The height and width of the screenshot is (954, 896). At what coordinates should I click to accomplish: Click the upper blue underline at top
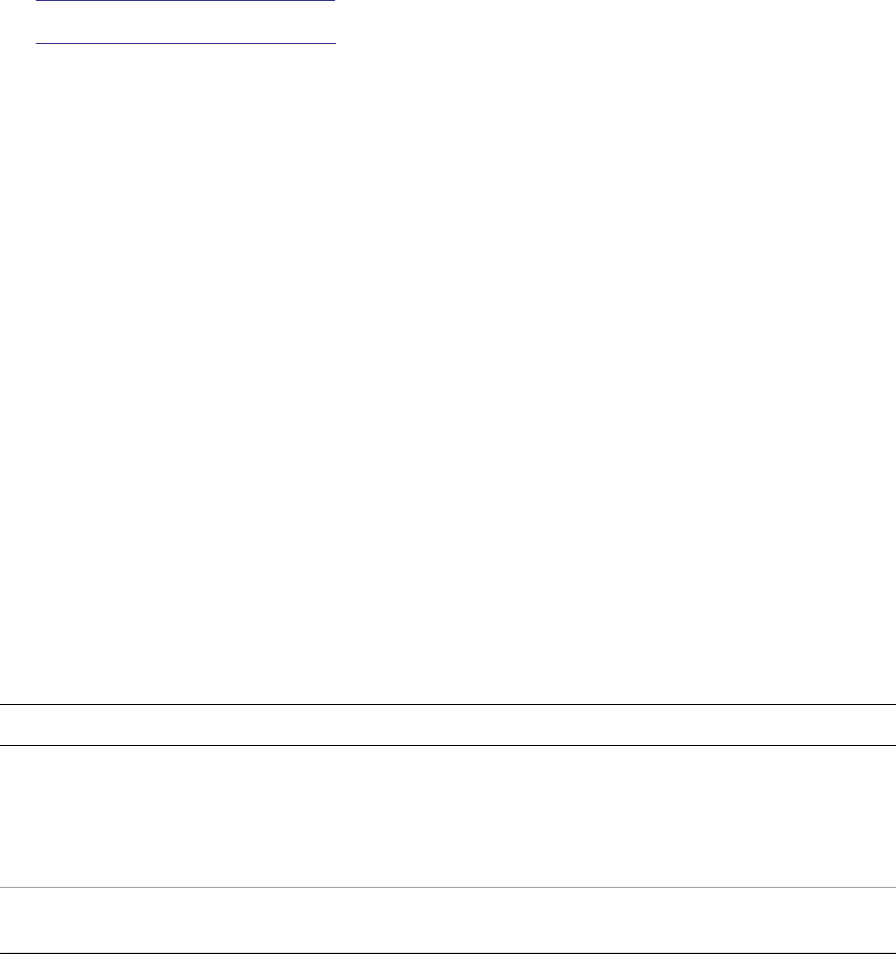coord(186,1)
